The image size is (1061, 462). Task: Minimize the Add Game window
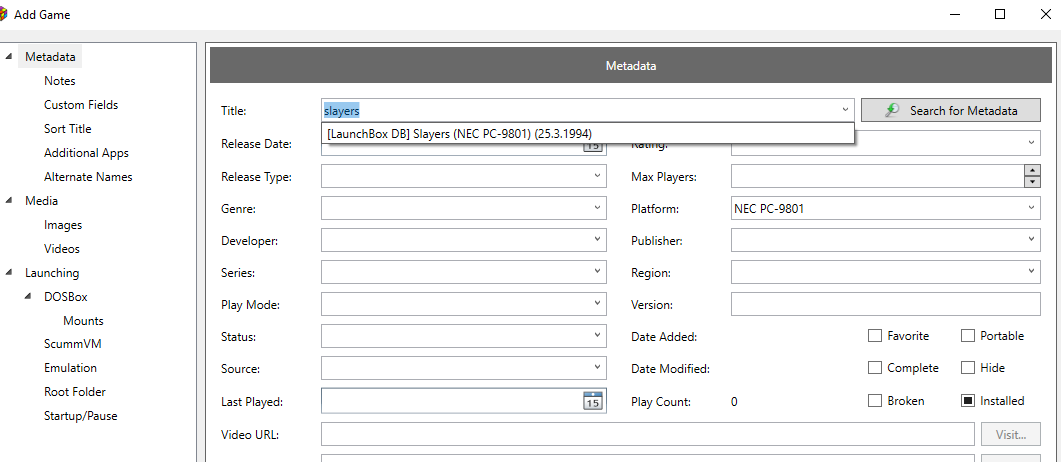(x=955, y=14)
